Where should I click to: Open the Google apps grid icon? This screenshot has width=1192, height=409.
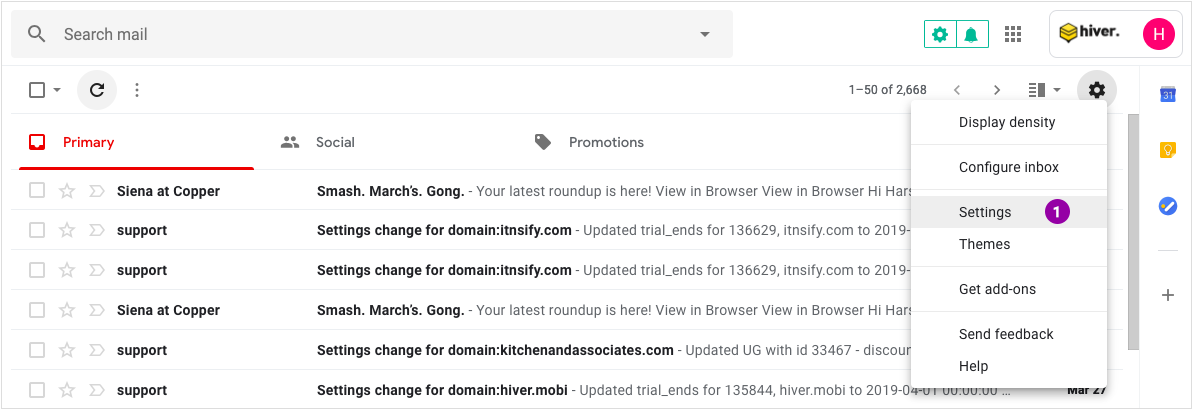tap(1013, 34)
